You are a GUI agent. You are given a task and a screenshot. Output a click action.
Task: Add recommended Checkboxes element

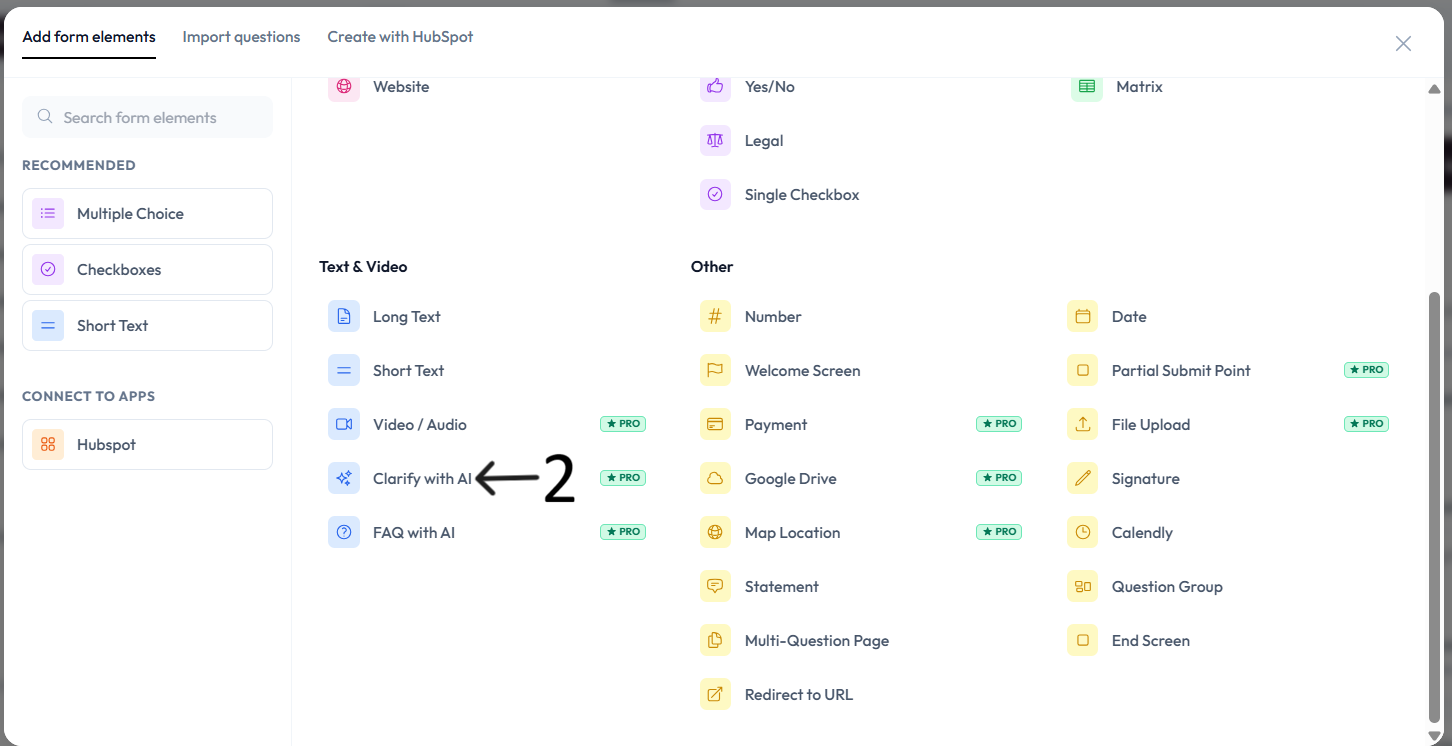(147, 270)
